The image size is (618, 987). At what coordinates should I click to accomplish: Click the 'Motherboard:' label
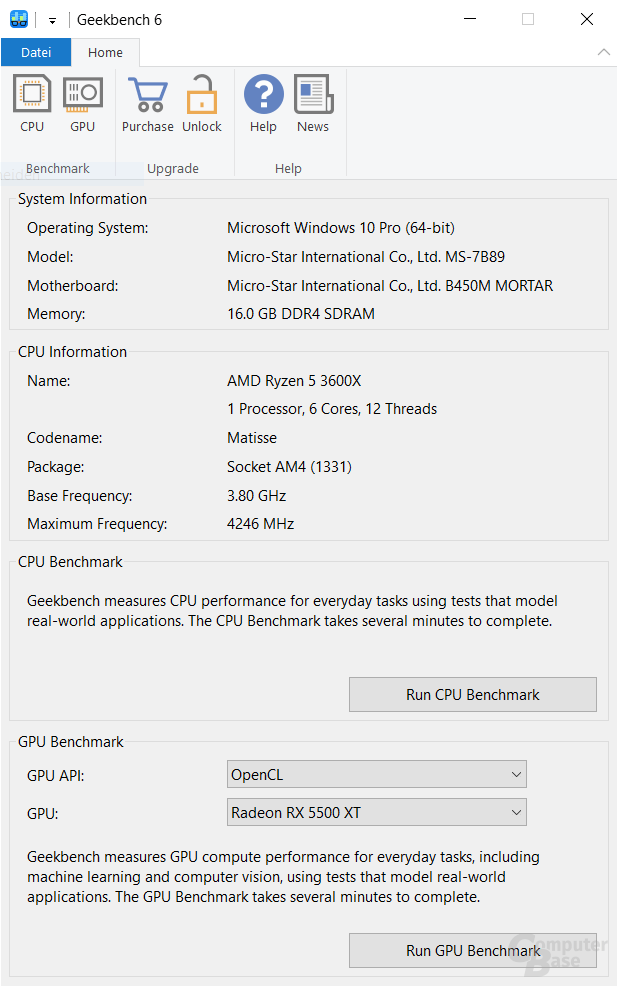[x=72, y=286]
